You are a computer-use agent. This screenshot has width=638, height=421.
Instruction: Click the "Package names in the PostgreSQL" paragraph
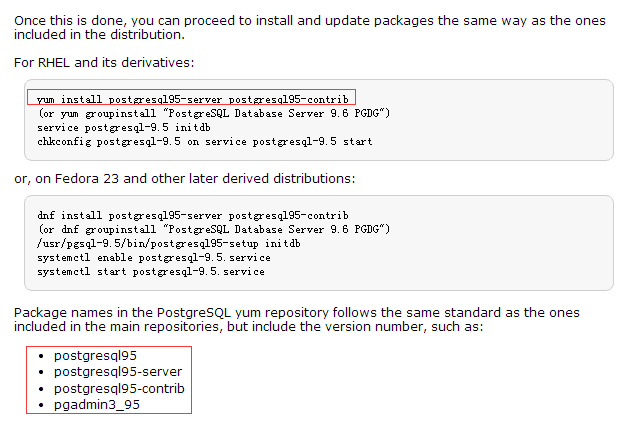[x=296, y=320]
